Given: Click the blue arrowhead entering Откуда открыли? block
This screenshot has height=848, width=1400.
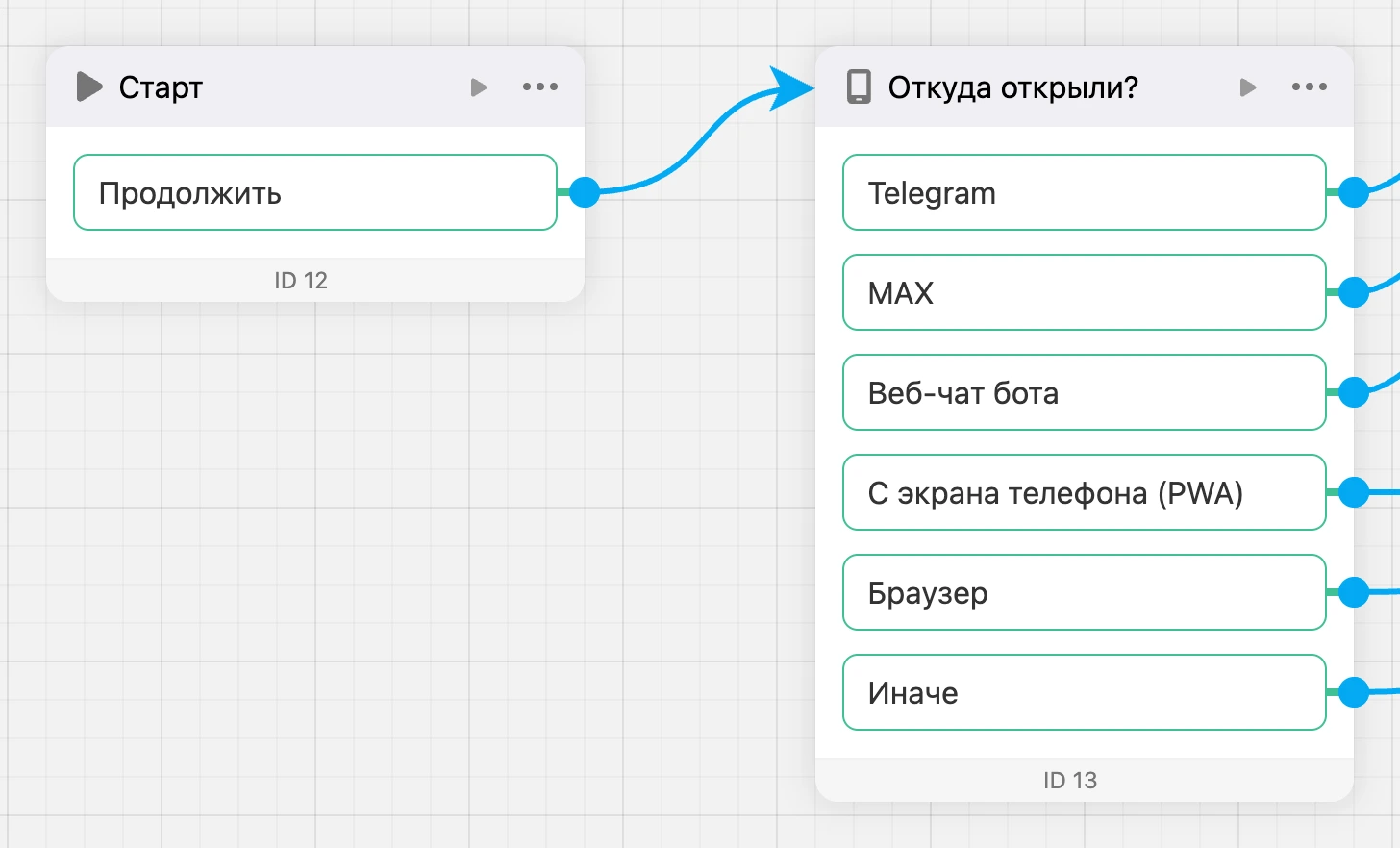Looking at the screenshot, I should pos(791,88).
